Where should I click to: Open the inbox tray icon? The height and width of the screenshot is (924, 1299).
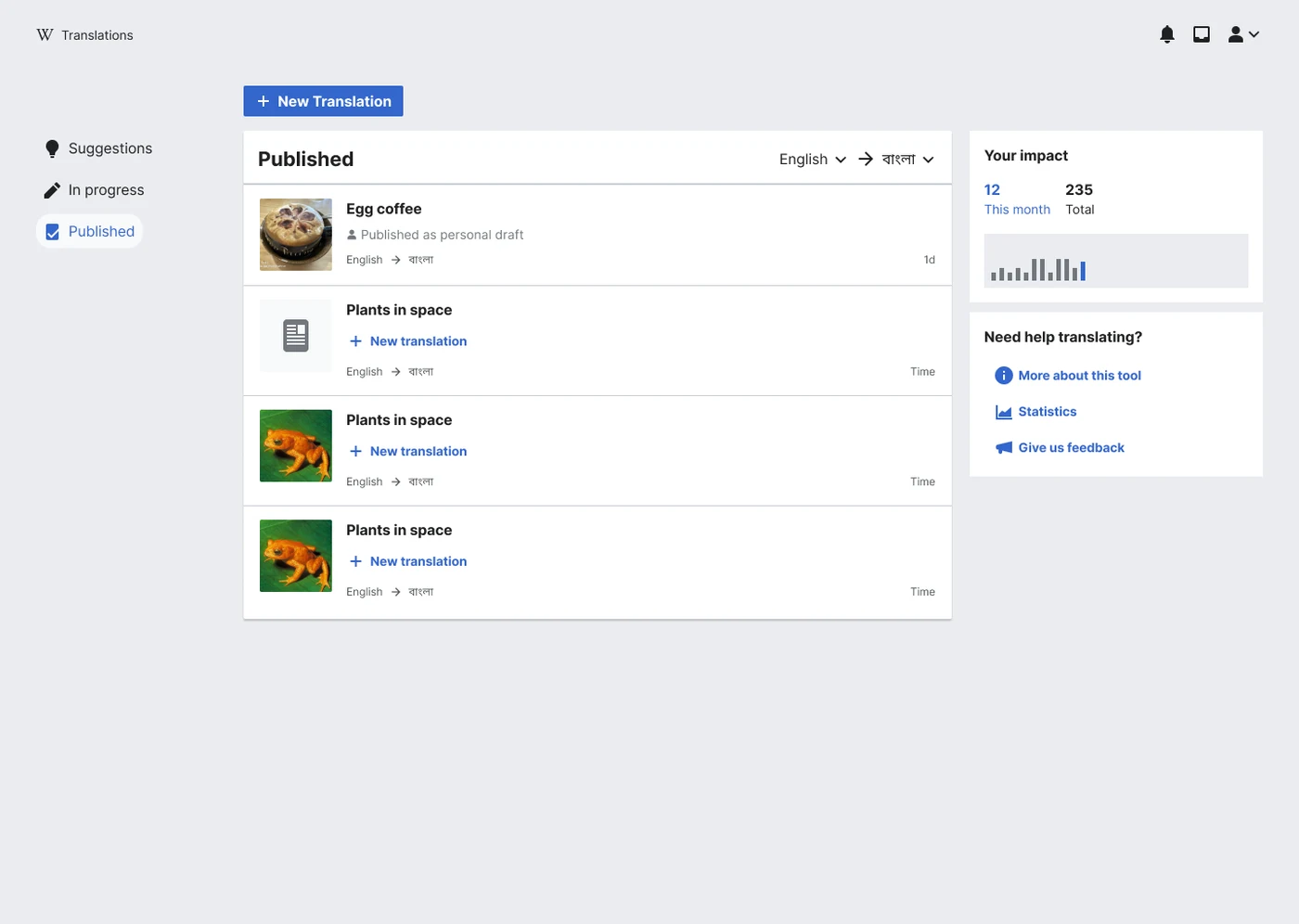1202,34
